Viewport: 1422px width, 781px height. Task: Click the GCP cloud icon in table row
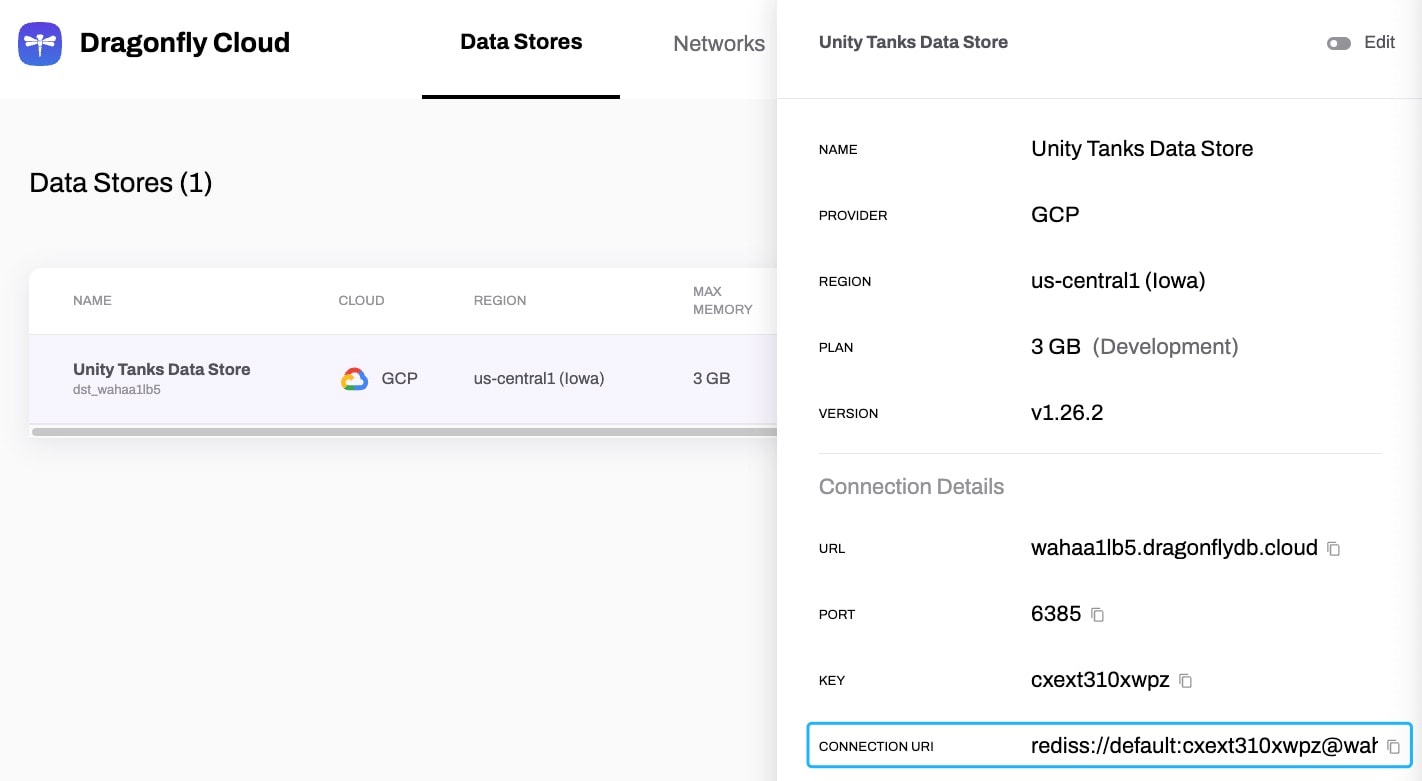(354, 379)
